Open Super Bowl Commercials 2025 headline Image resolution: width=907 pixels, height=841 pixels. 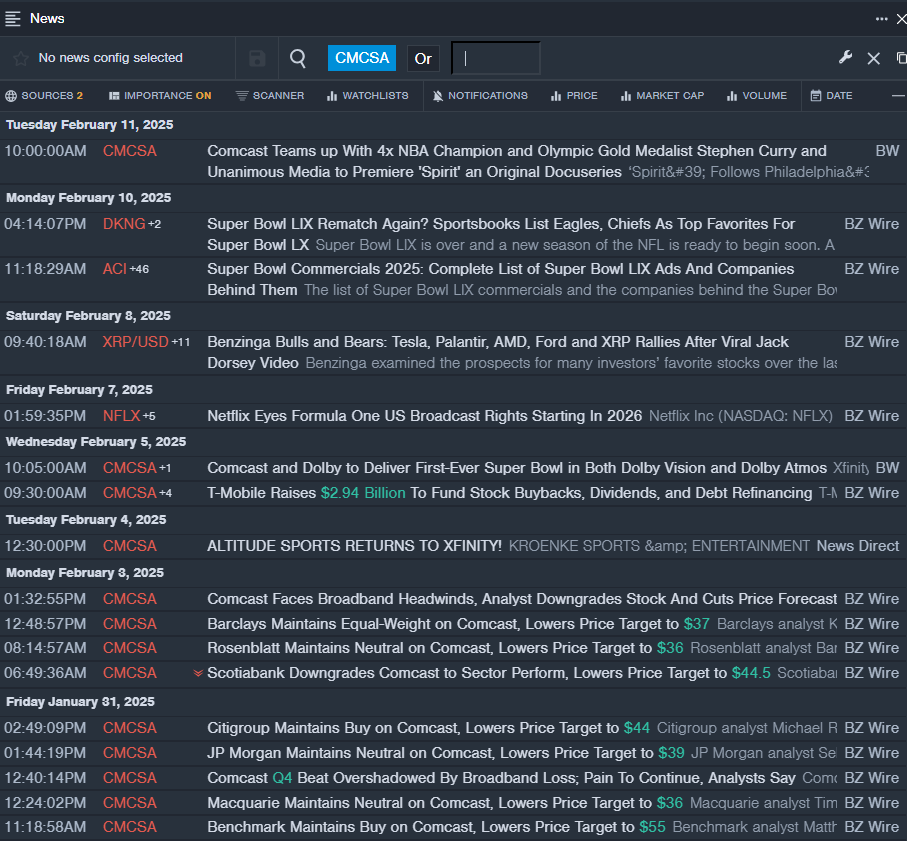pos(500,279)
